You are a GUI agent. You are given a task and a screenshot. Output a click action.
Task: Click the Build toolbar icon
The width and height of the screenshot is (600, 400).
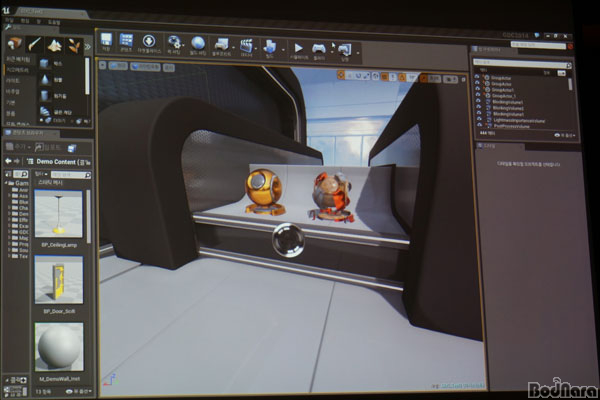pyautogui.click(x=270, y=48)
